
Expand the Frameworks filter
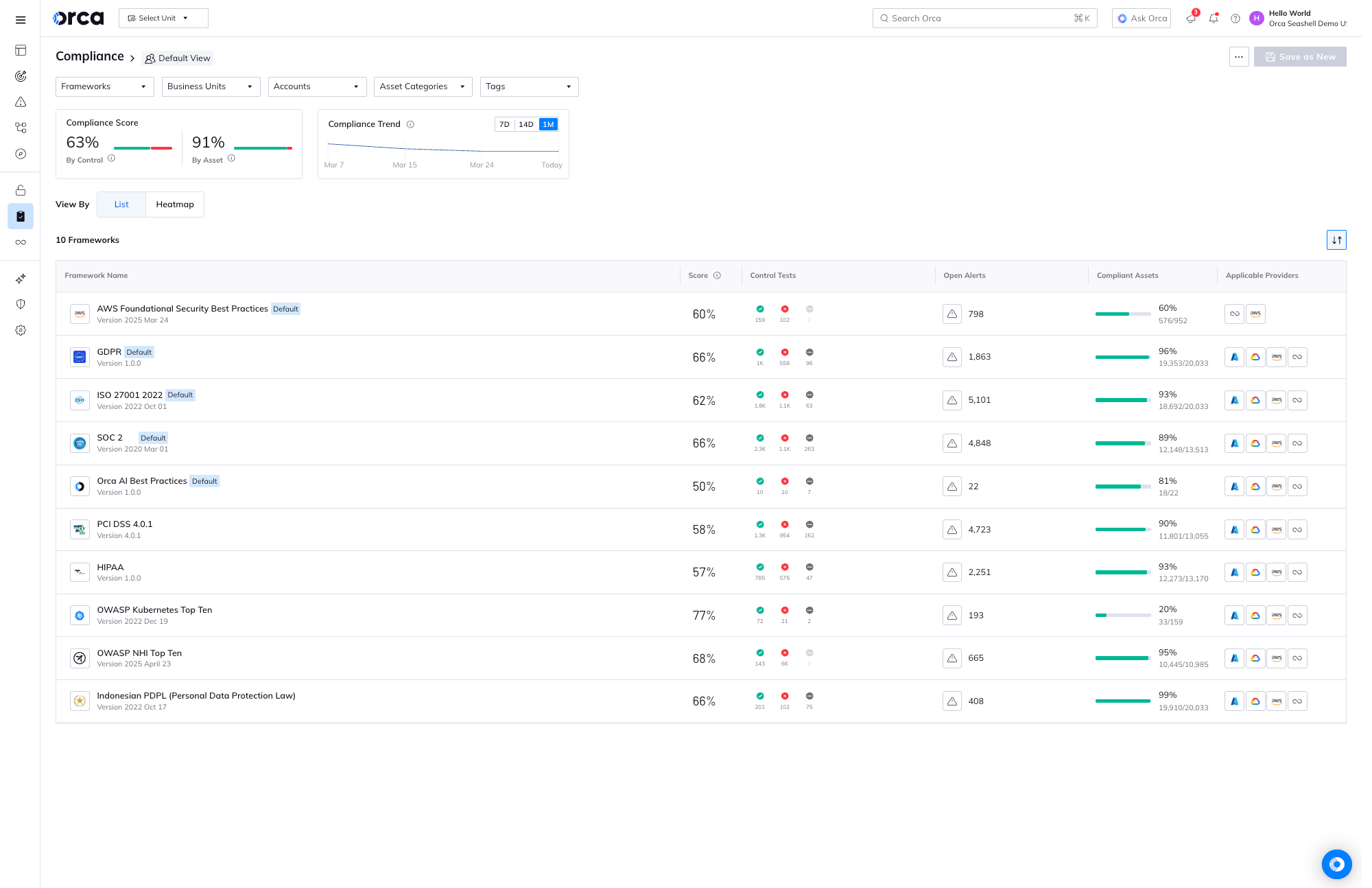coord(104,86)
